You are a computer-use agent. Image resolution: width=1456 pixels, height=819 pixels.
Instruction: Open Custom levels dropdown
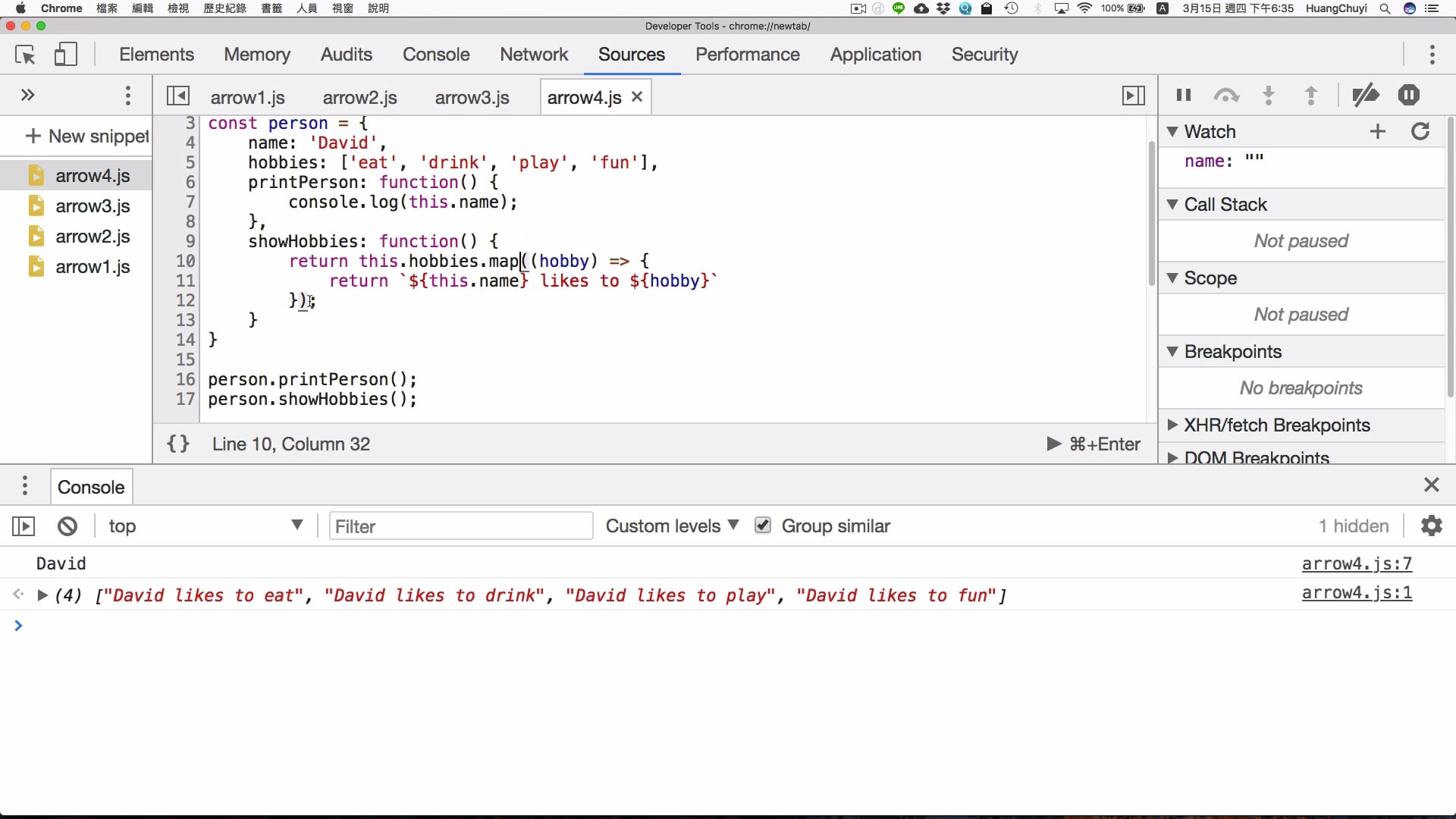point(672,526)
